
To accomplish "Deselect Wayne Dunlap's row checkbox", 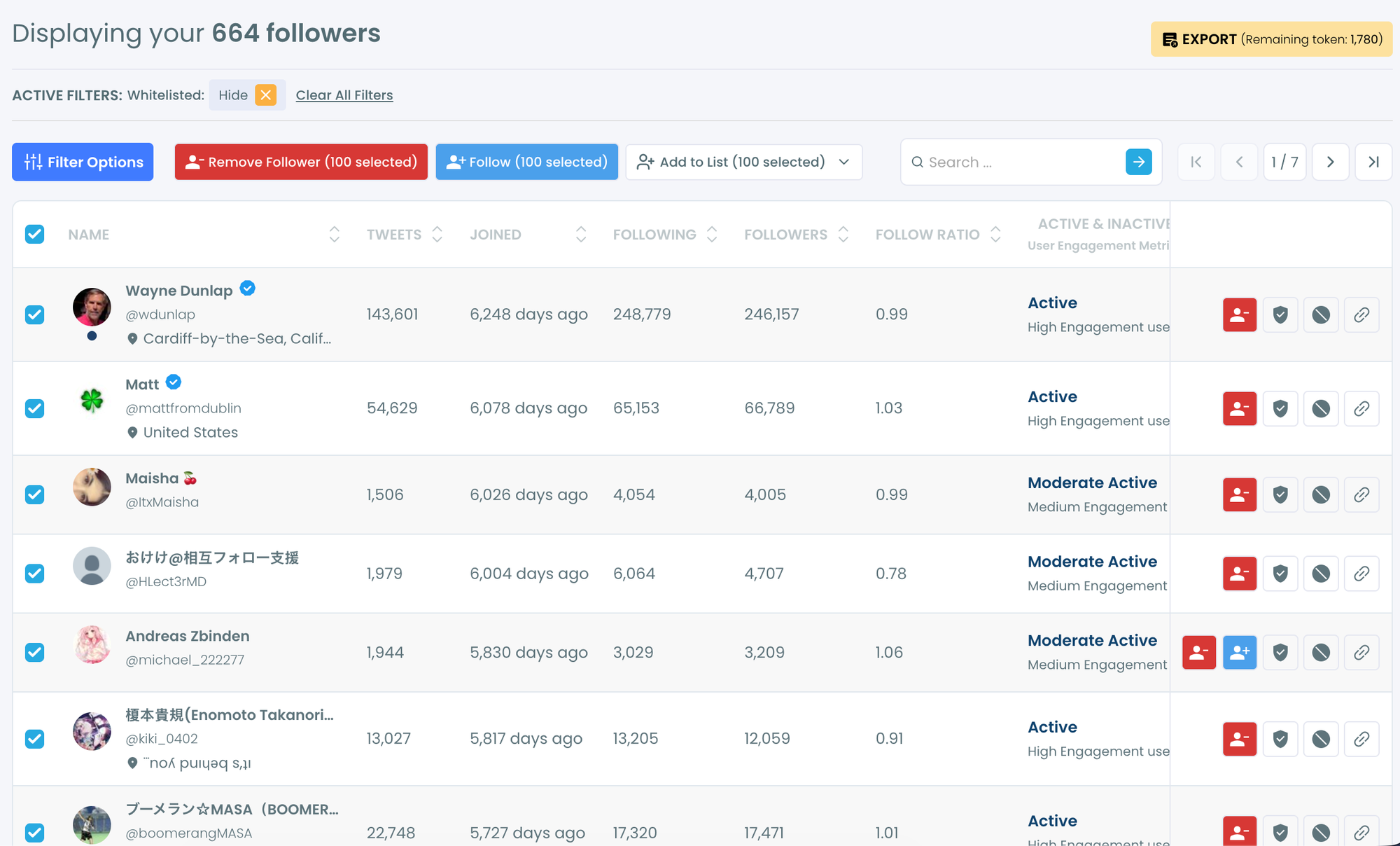I will (x=35, y=314).
